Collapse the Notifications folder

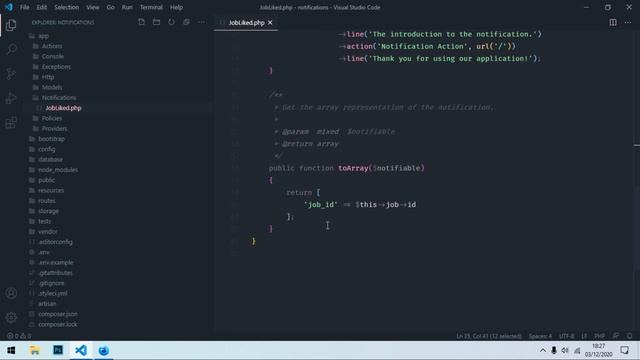pos(59,98)
